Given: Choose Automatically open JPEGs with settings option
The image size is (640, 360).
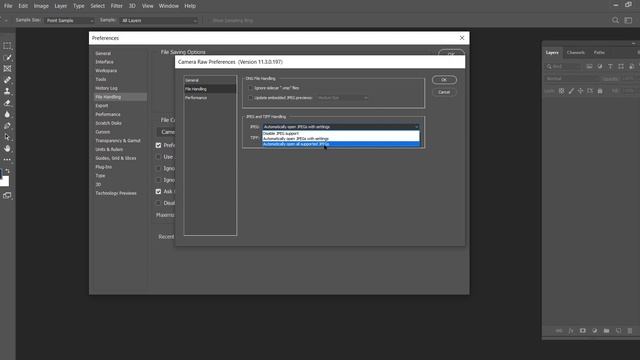Looking at the screenshot, I should click(x=341, y=139).
